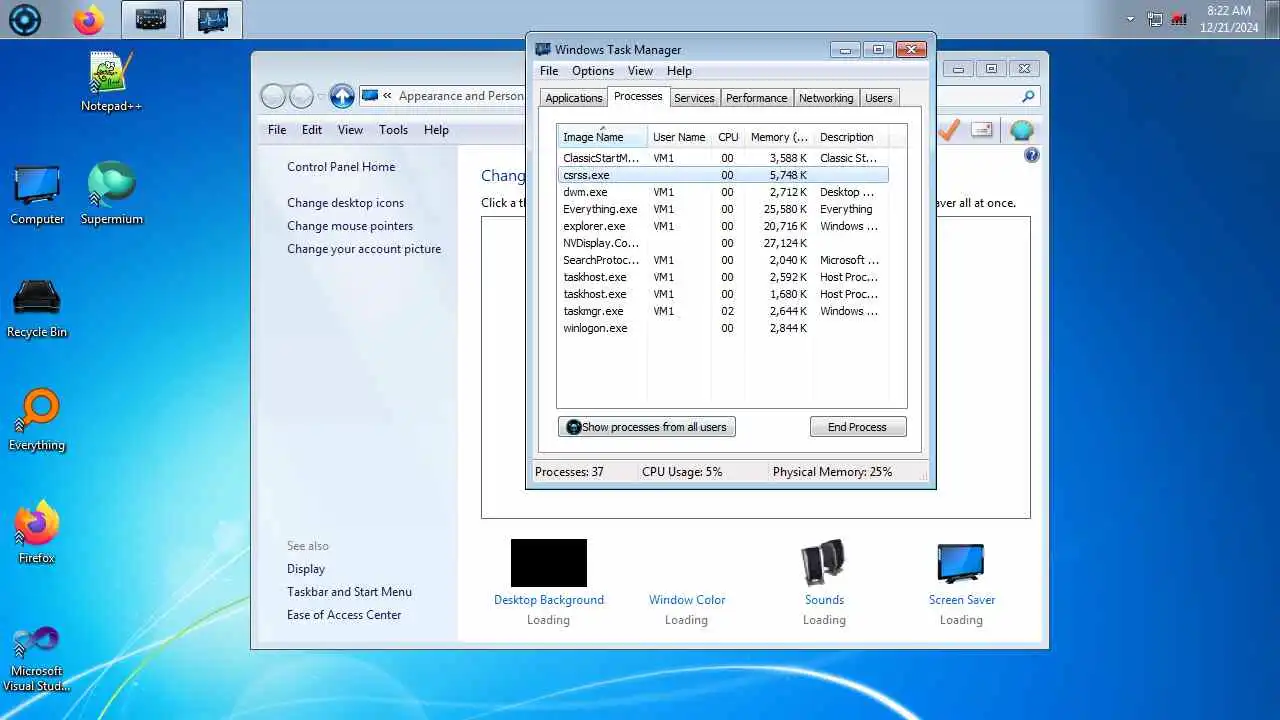Select the Supermium desktop icon
The image size is (1280, 720).
pos(111,194)
